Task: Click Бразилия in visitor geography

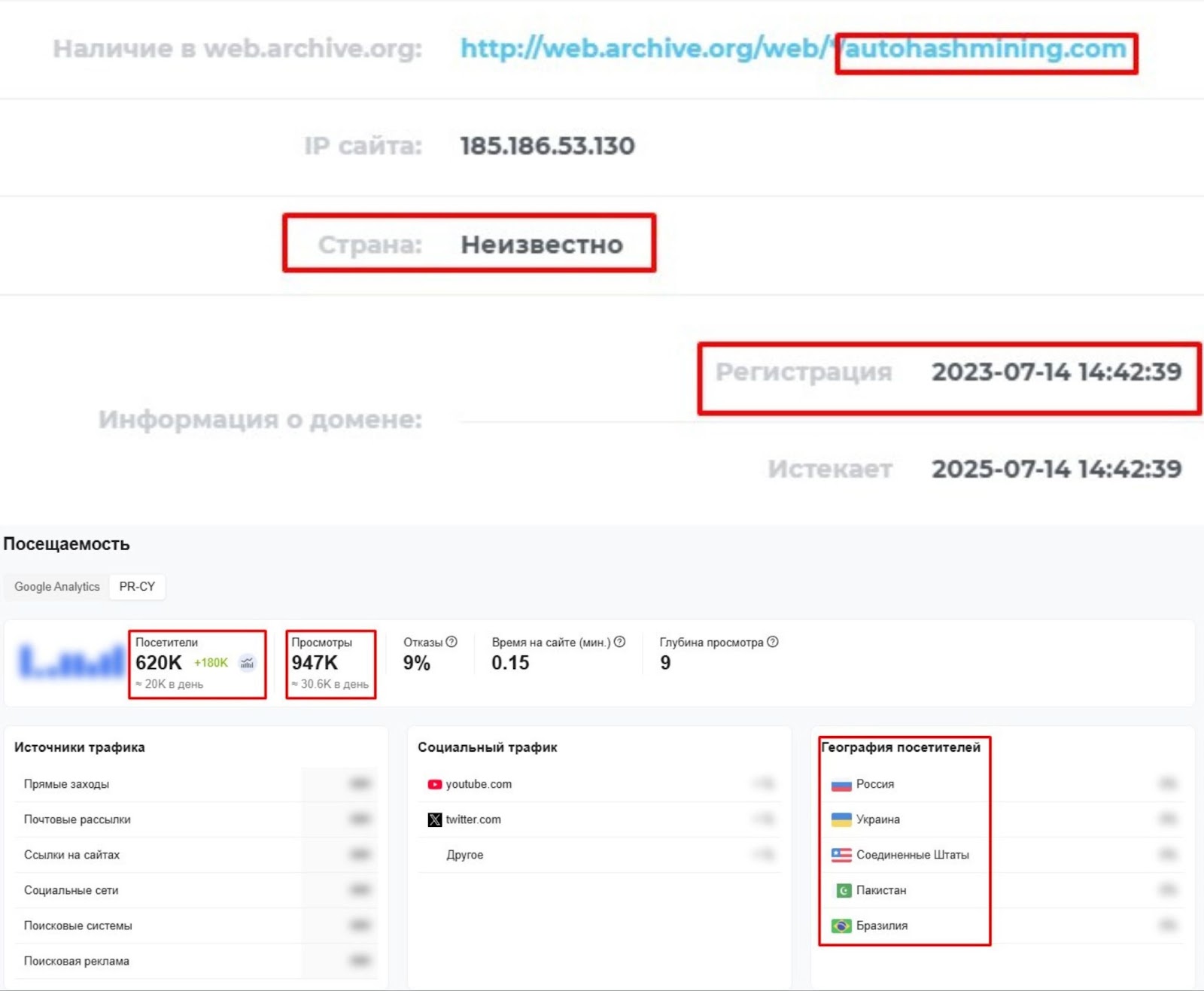Action: click(x=882, y=926)
